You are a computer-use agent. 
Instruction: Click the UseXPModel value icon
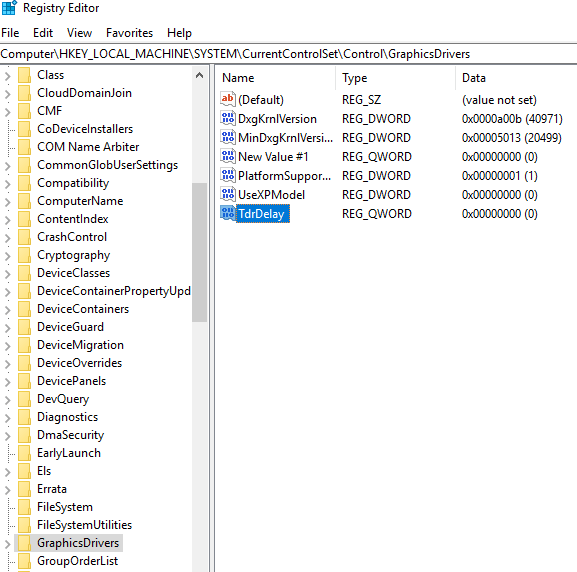point(228,194)
